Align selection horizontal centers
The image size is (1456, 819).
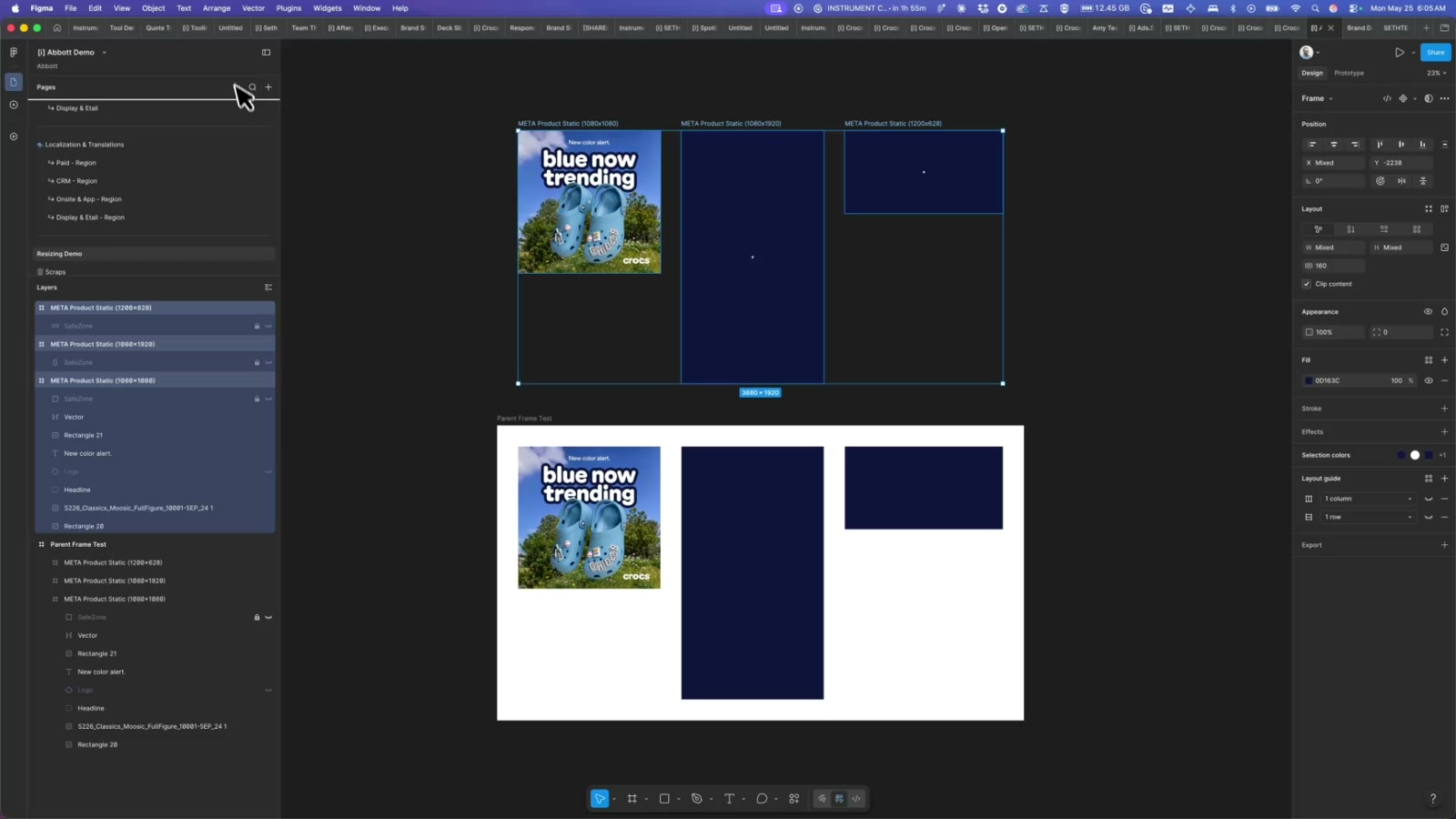(1334, 145)
